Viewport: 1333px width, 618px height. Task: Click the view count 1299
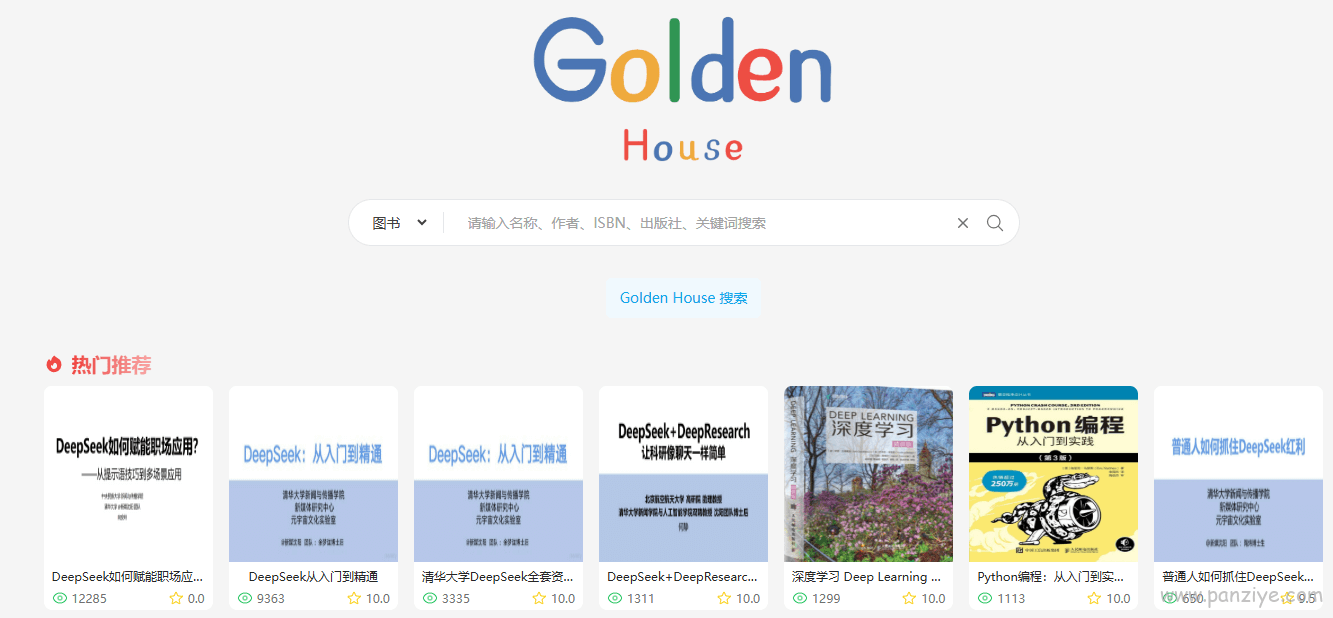tap(826, 599)
